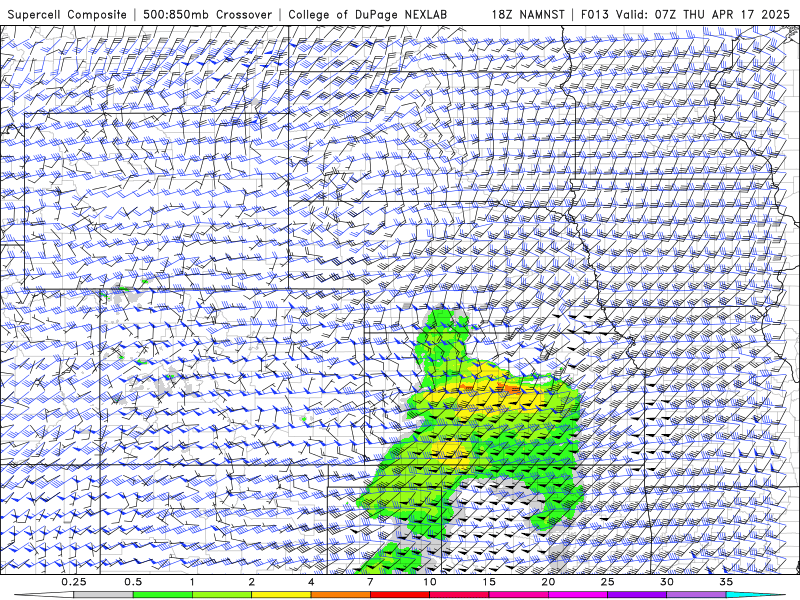Screen dimensions: 800x600
Task: Click the legend value 2
Action: [x=252, y=582]
